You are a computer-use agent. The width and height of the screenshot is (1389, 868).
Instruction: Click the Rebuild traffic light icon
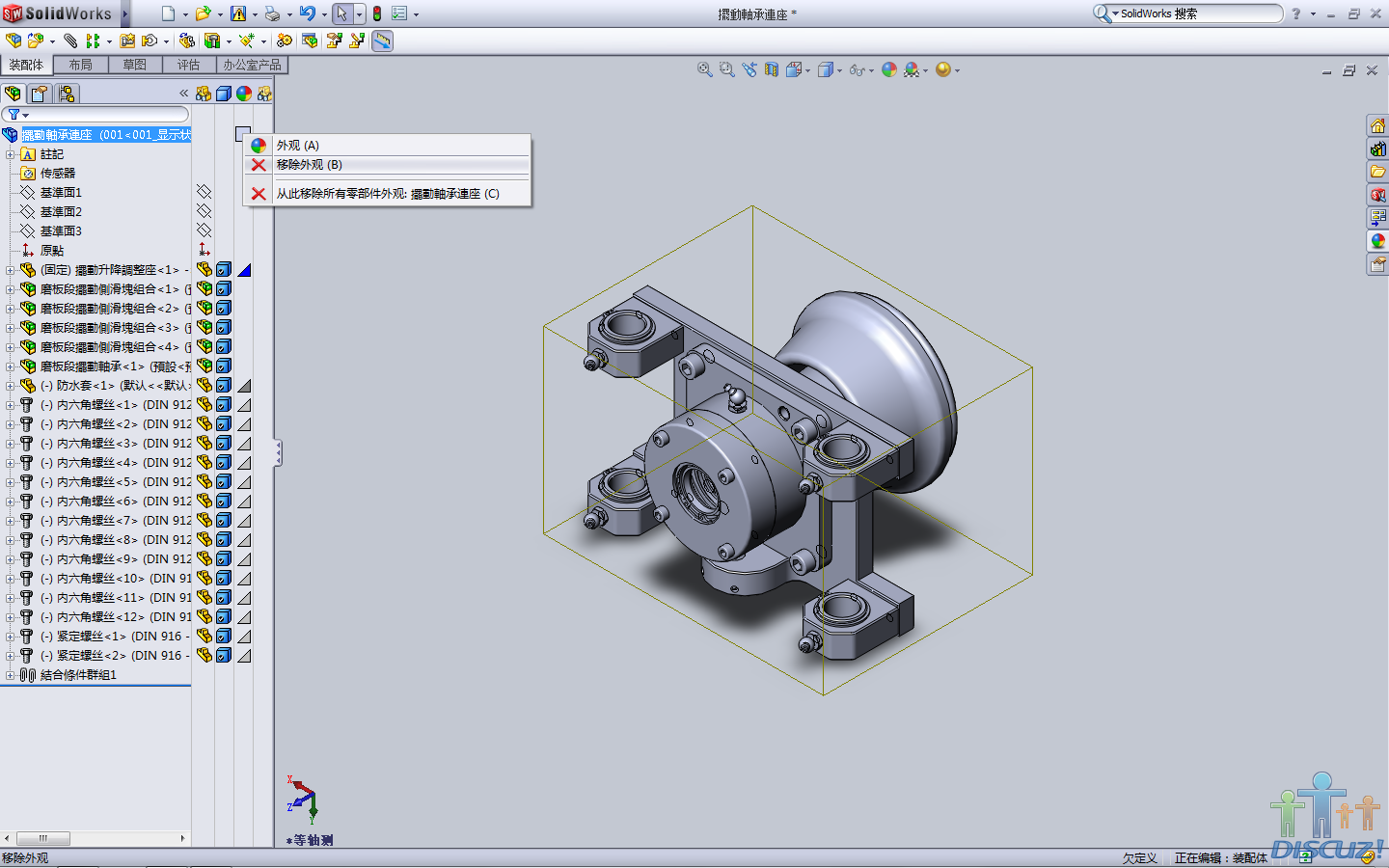pos(377,14)
